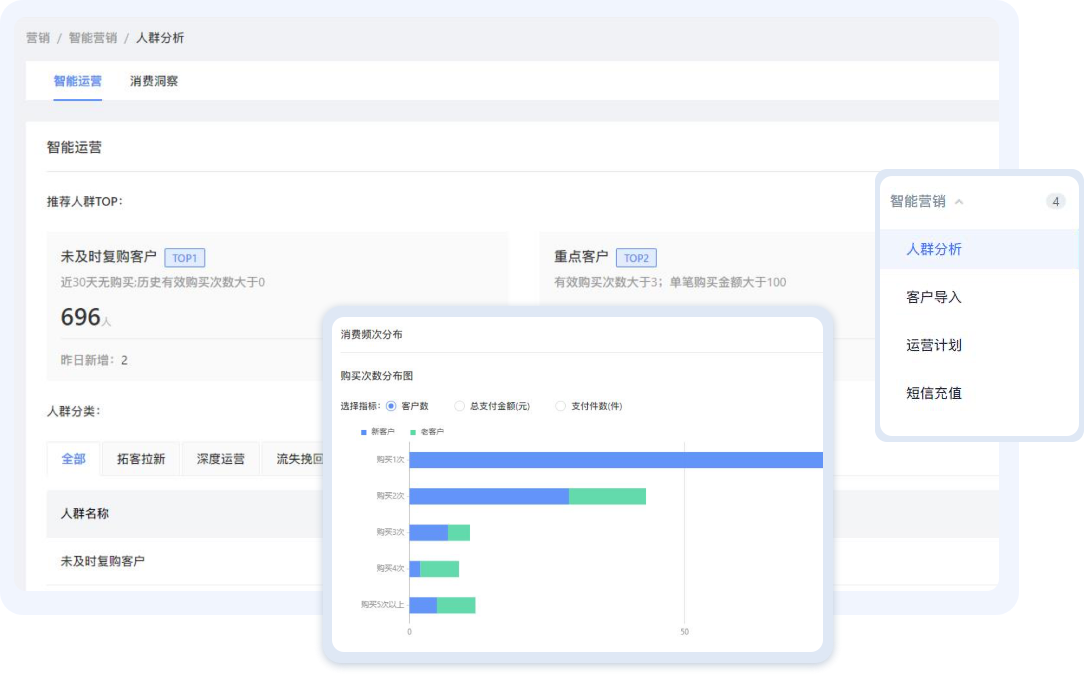
Task: Show the 全部 crowd category tab
Action: [73, 459]
